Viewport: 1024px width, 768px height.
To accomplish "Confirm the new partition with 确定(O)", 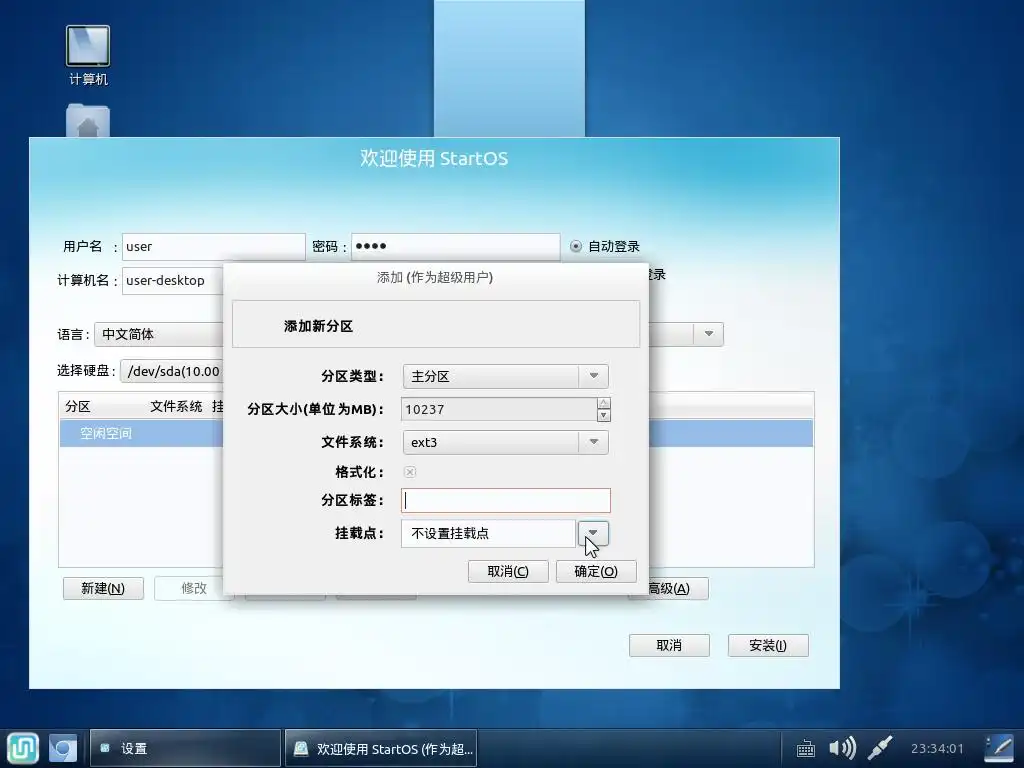I will point(596,571).
